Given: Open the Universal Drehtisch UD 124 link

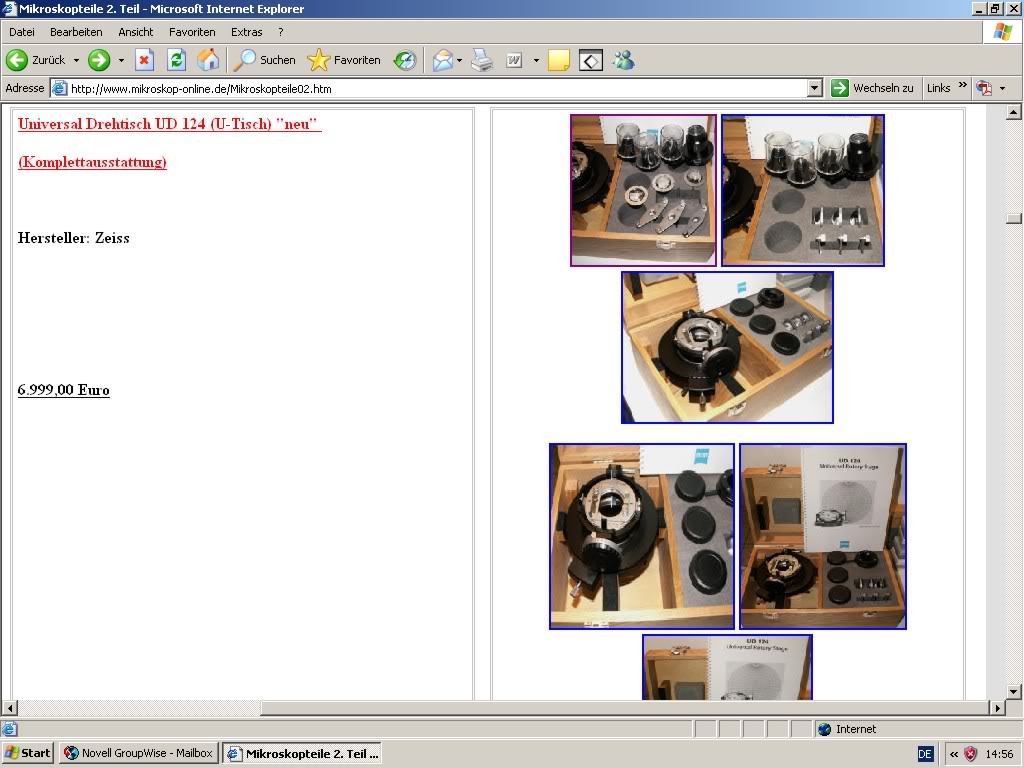Looking at the screenshot, I should tap(169, 124).
